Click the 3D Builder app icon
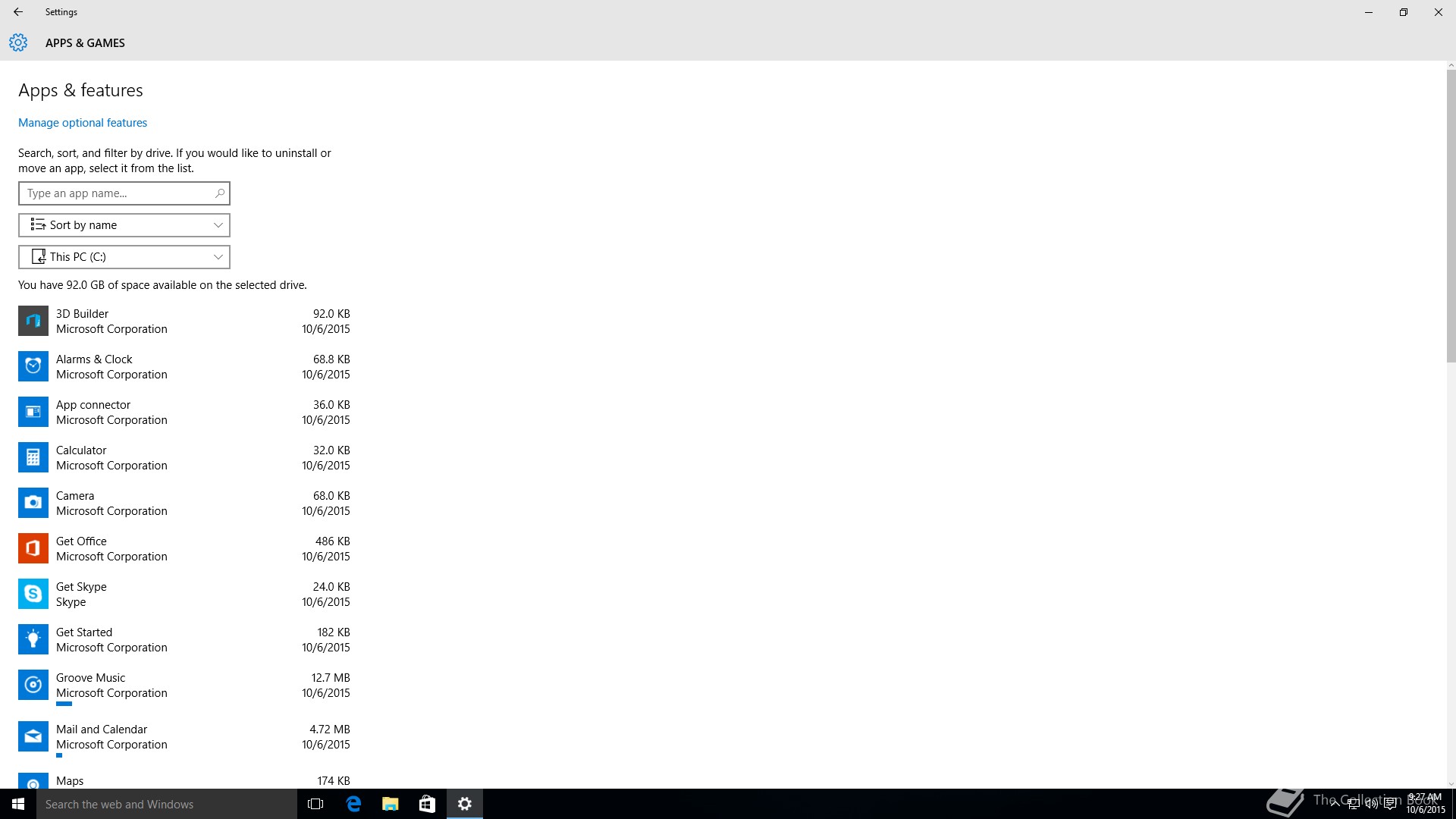Screen dimensions: 1456x819 [x=33, y=321]
